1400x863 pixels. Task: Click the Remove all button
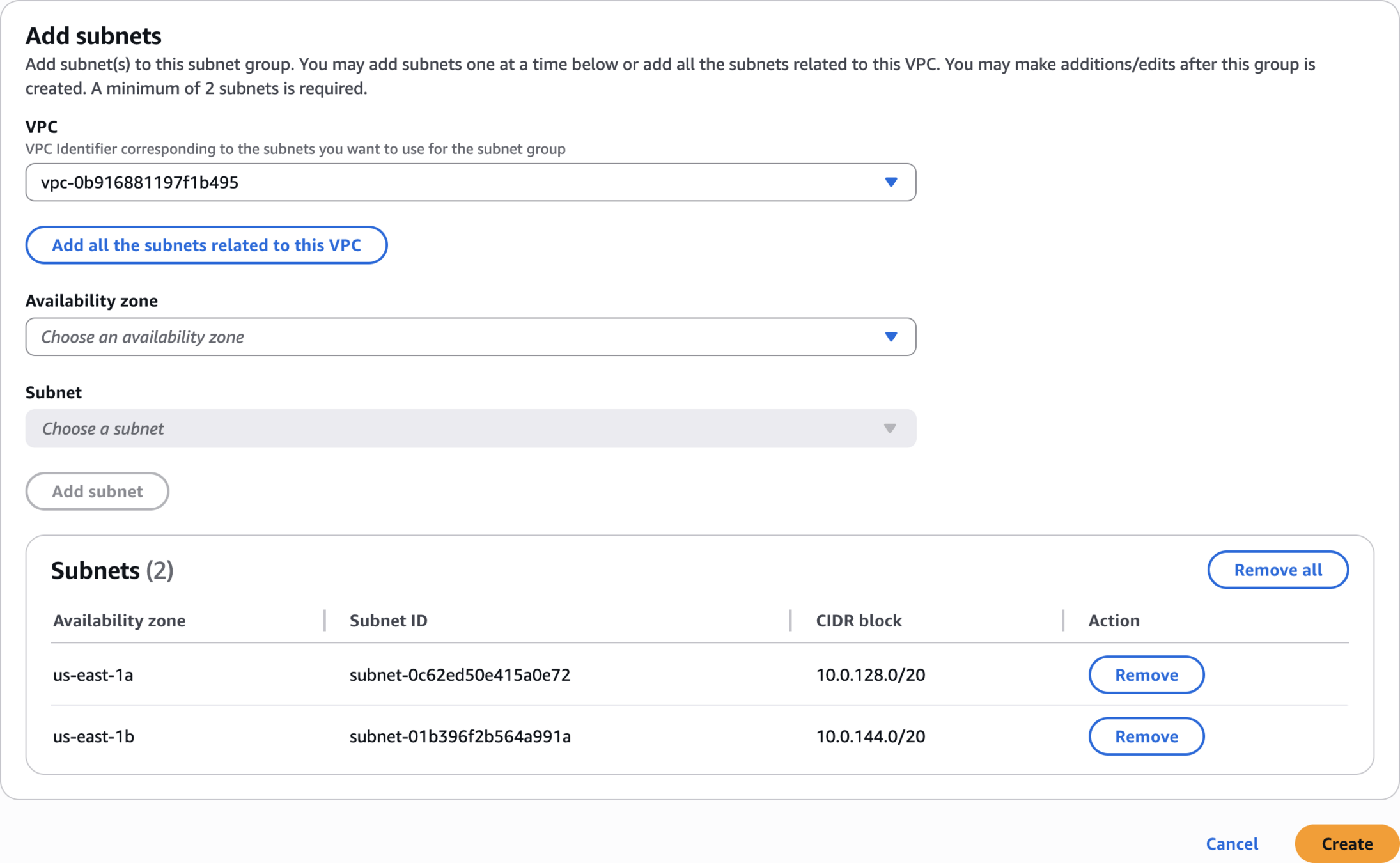coord(1277,570)
